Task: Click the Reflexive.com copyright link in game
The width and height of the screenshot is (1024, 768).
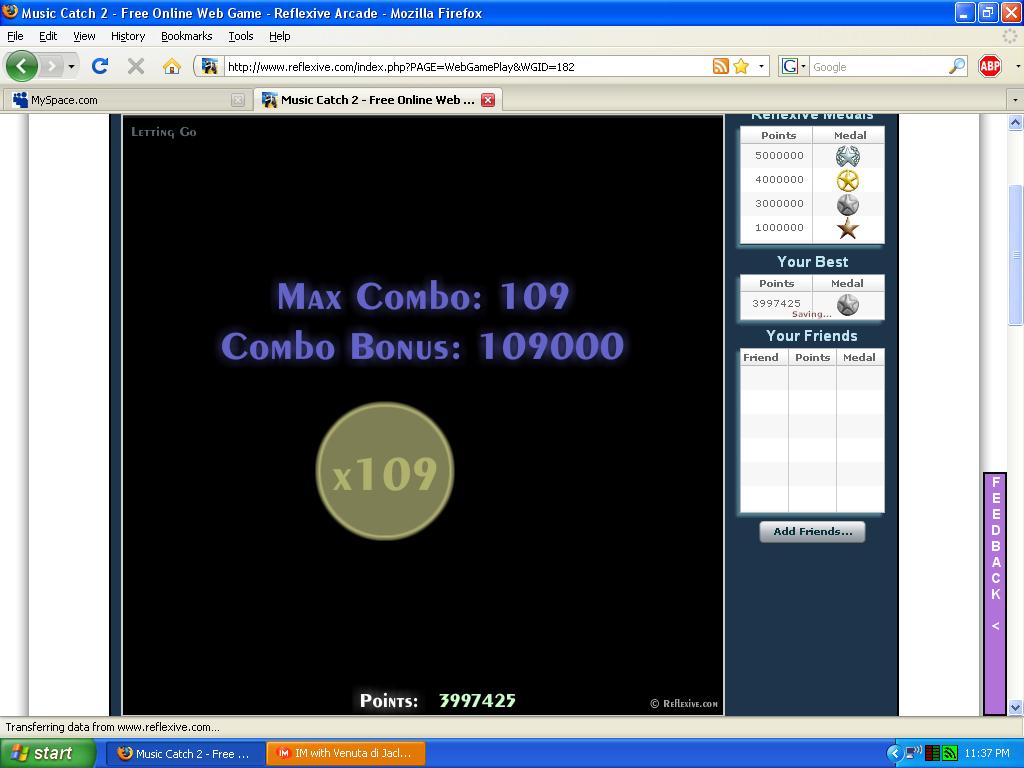Action: tap(684, 703)
